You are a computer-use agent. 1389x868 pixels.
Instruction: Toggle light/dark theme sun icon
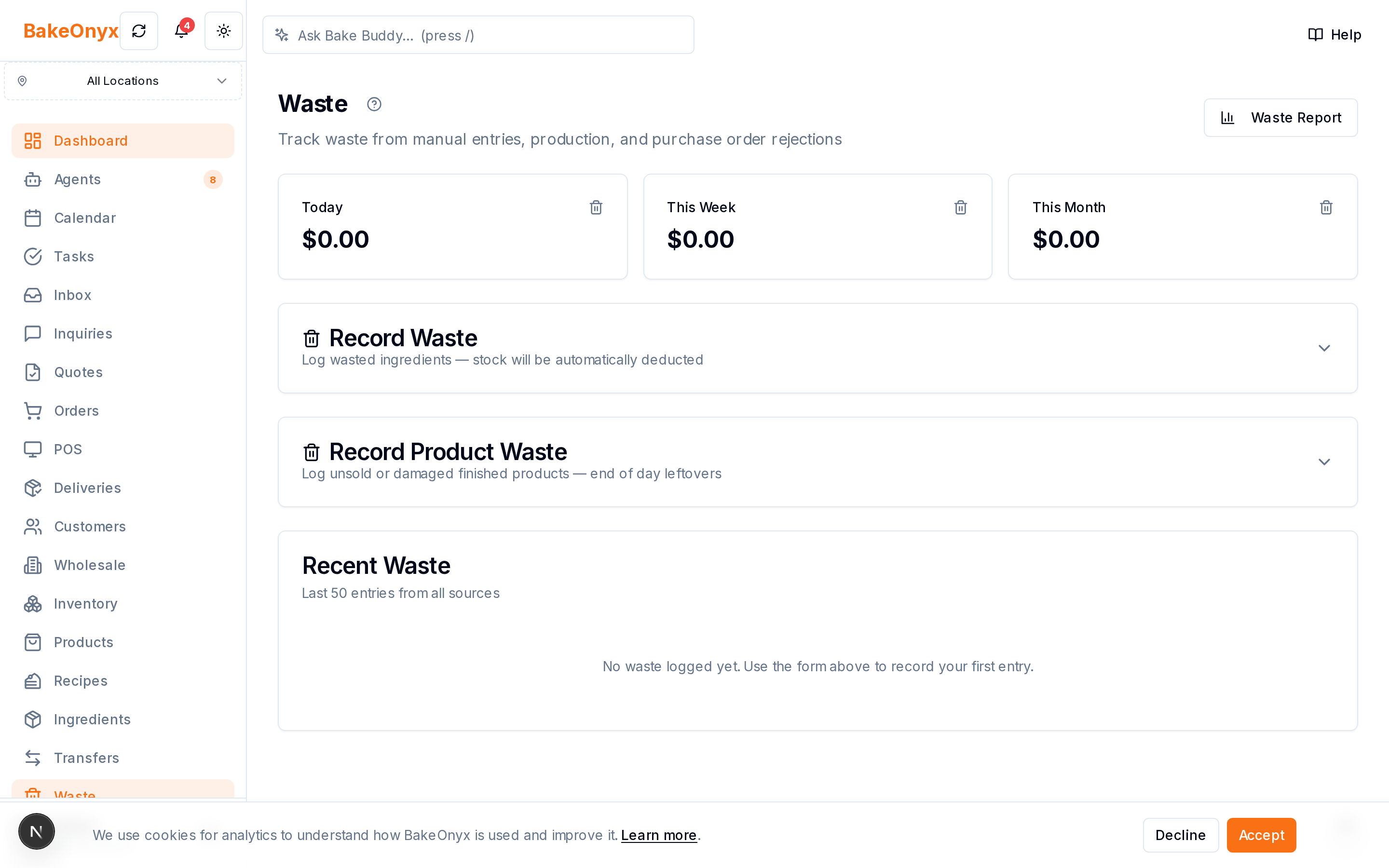pos(224,31)
